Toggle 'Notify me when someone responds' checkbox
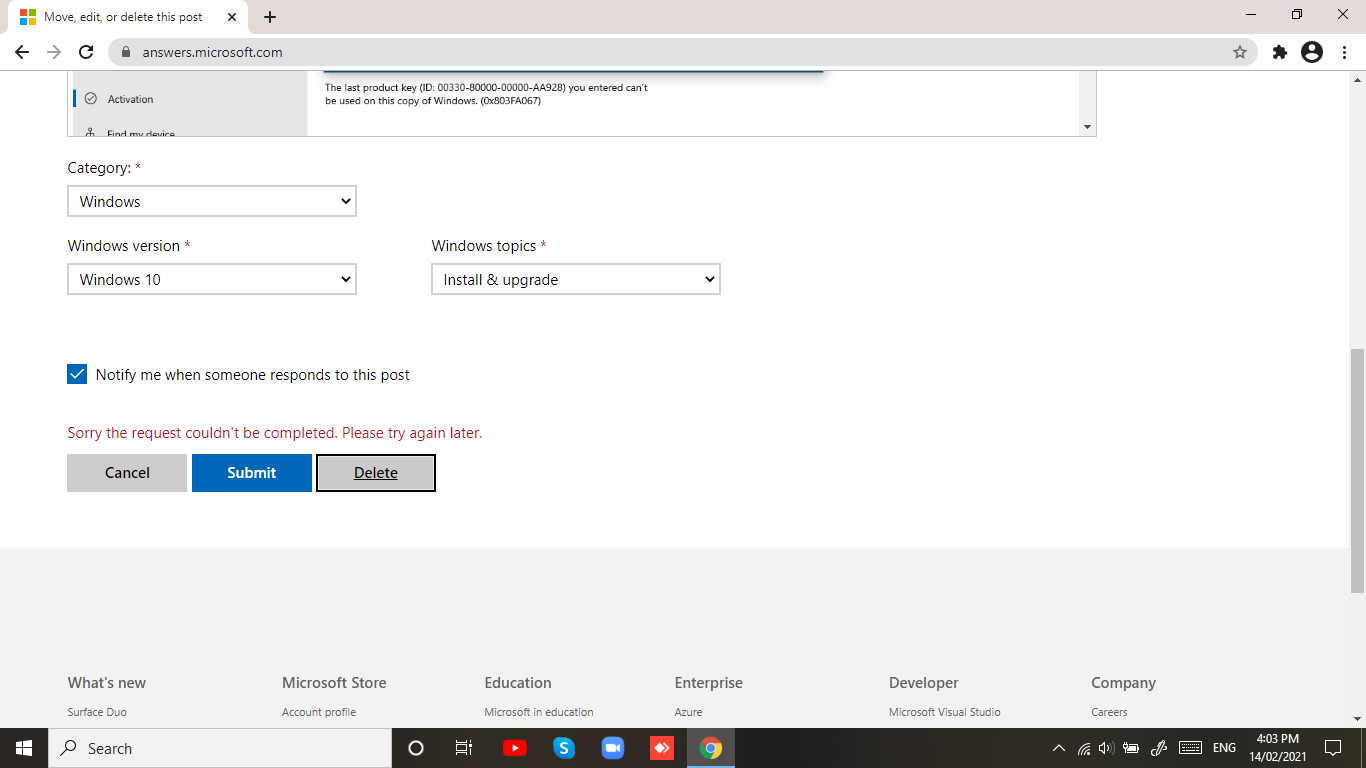Image resolution: width=1366 pixels, height=768 pixels. [x=77, y=374]
